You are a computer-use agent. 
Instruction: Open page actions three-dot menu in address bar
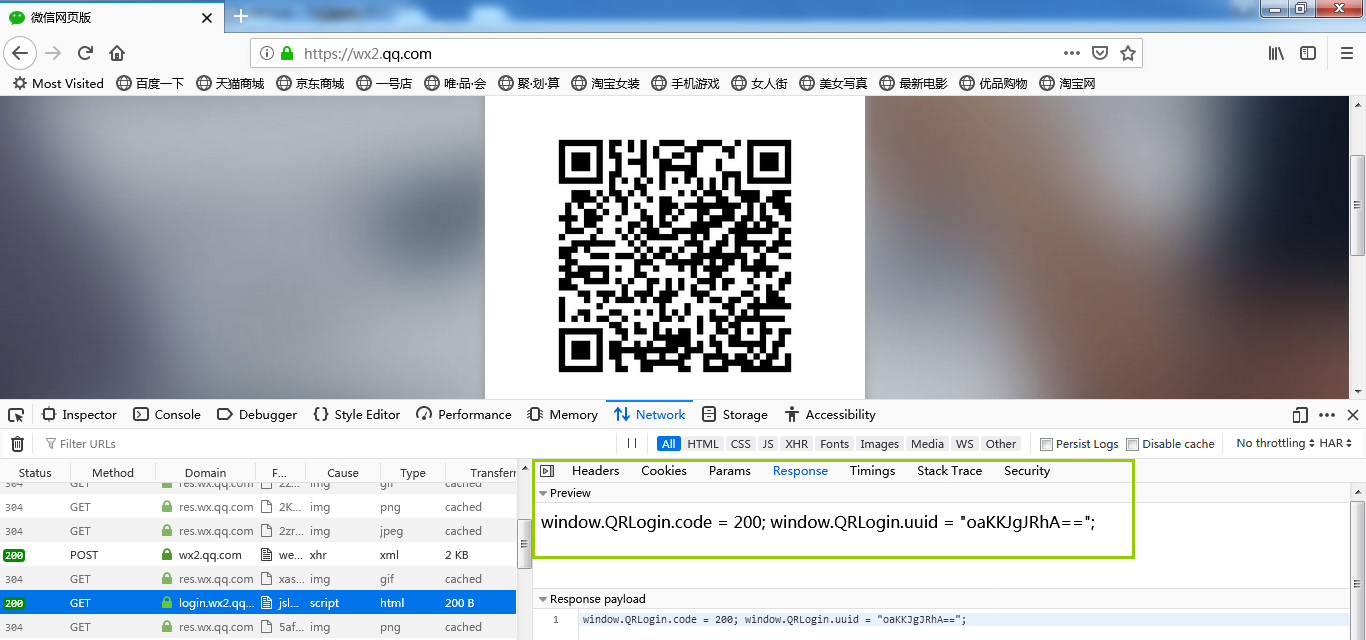pyautogui.click(x=1071, y=53)
